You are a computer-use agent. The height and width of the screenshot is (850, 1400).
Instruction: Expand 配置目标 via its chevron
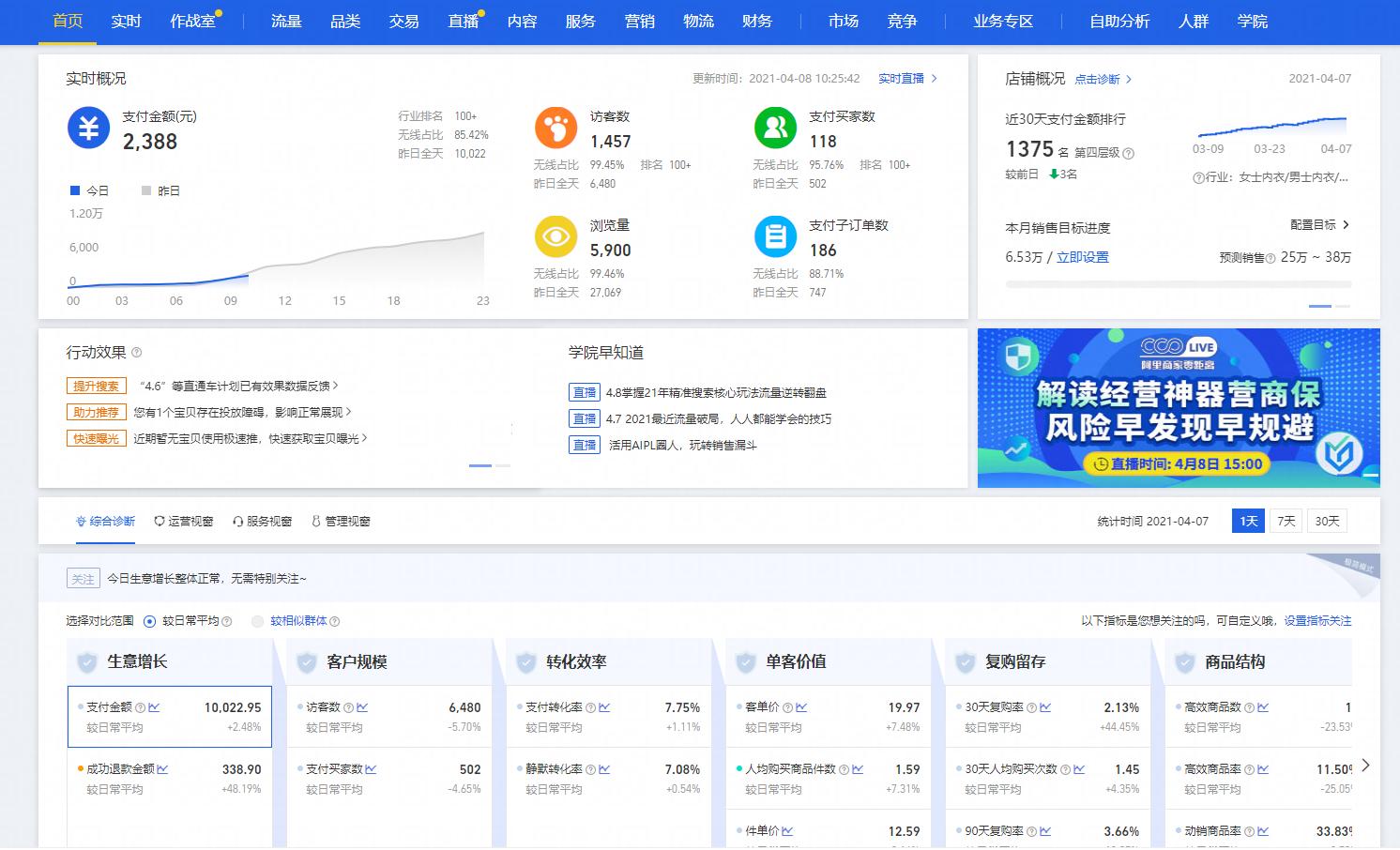click(x=1346, y=225)
